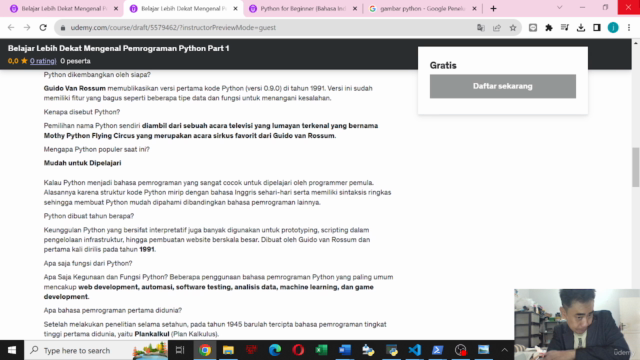Switch to gambar python Google tab
This screenshot has height=360, width=640.
pyautogui.click(x=422, y=9)
